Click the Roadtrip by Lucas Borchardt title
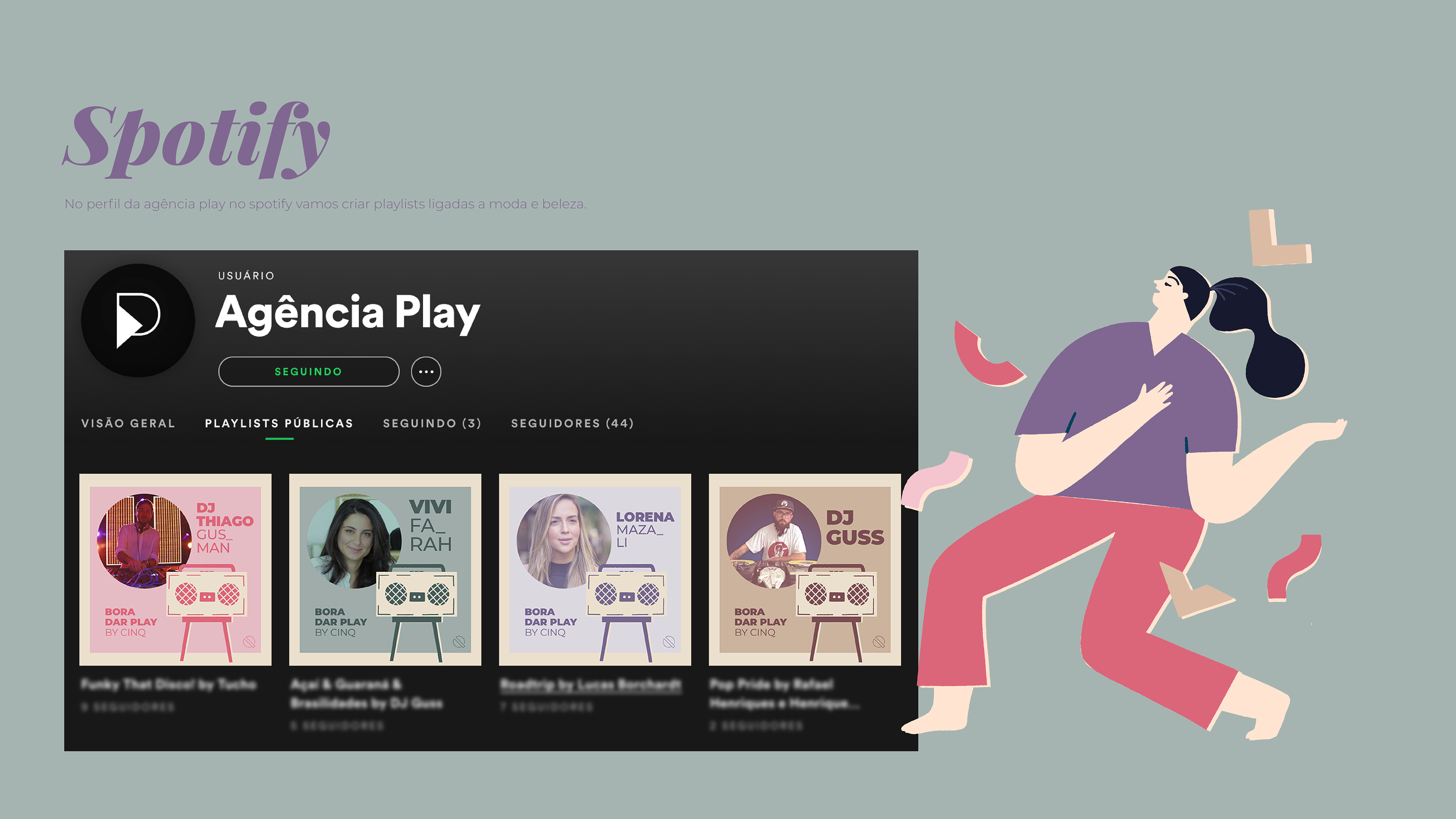The height and width of the screenshot is (819, 1456). (591, 684)
